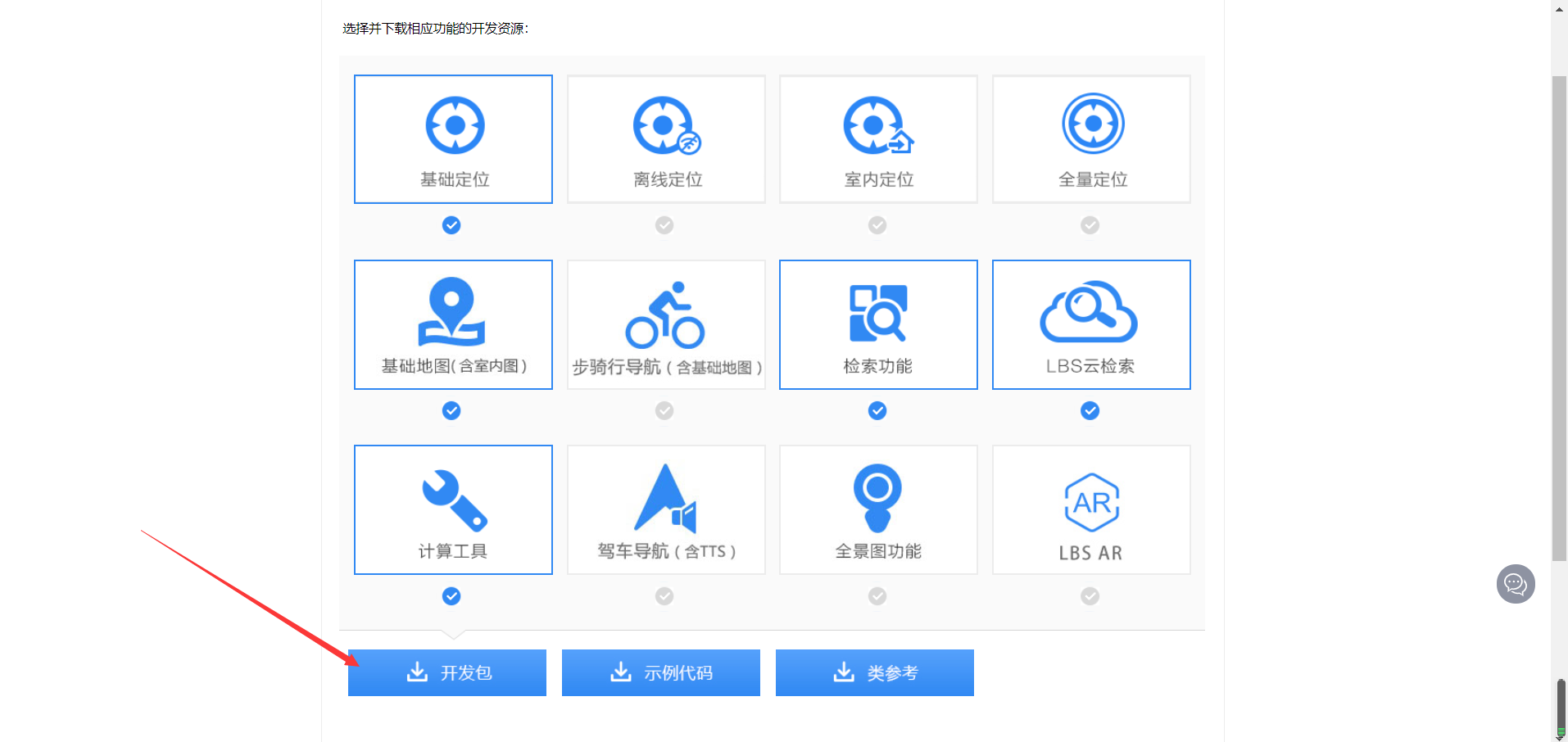This screenshot has width=1568, height=742.
Task: Download the 类参考 class reference
Action: [x=875, y=672]
